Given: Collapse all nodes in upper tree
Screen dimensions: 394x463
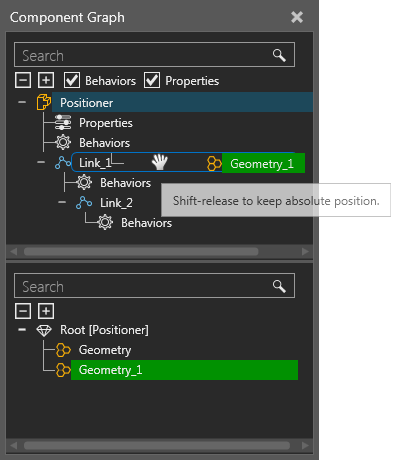Looking at the screenshot, I should point(23,80).
